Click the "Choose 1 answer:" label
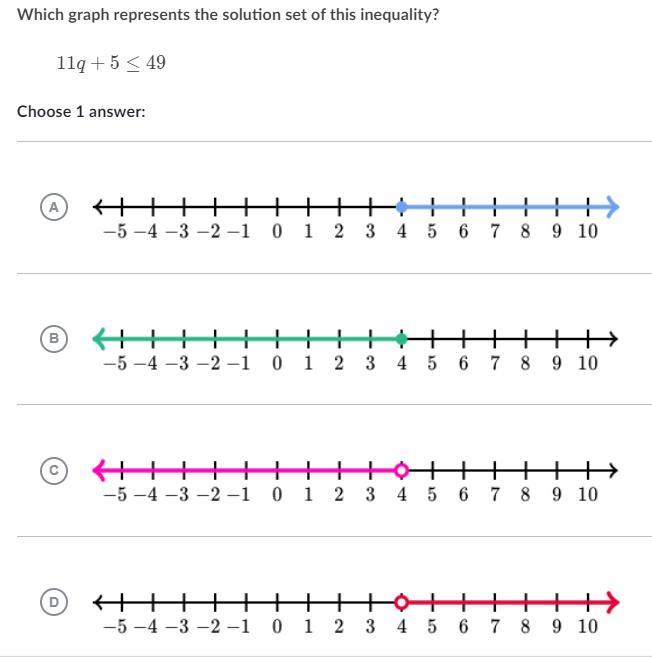Viewport: 652px width, 657px height. (x=81, y=111)
